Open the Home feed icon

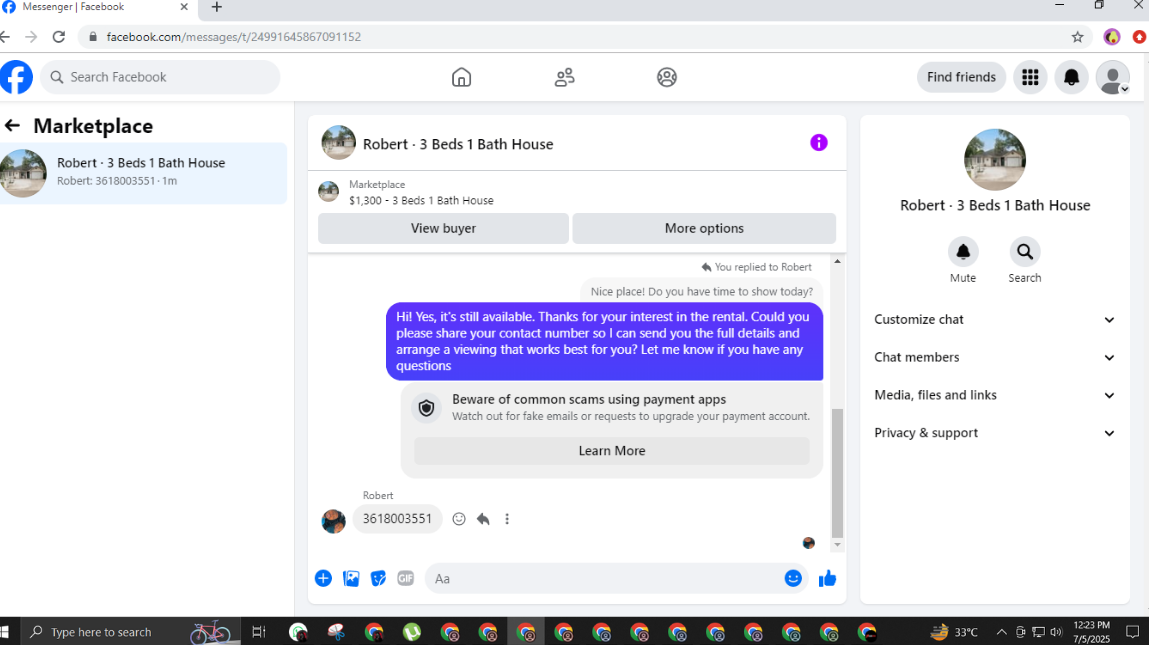click(x=462, y=77)
